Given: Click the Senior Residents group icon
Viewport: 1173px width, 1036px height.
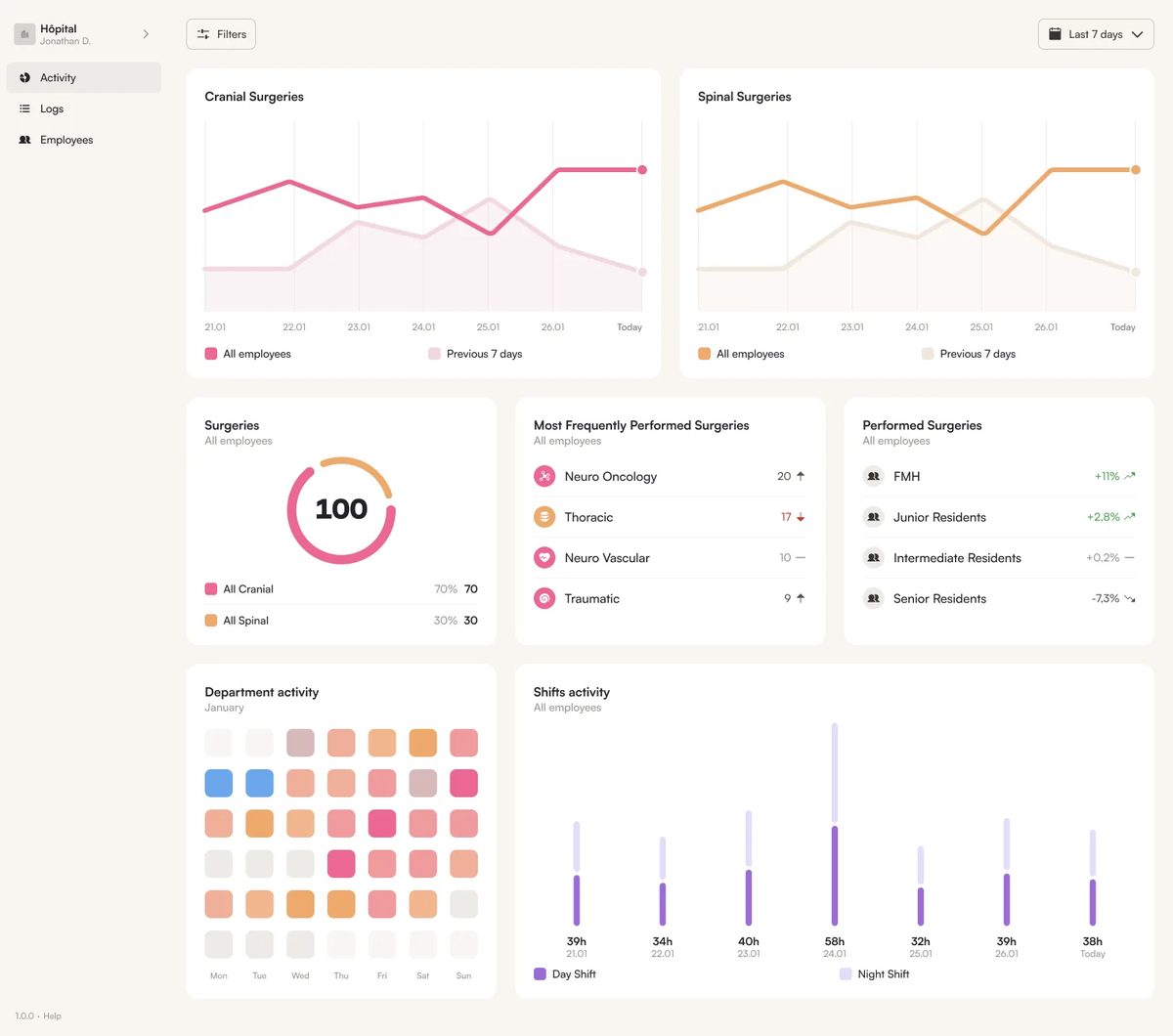Looking at the screenshot, I should 874,598.
